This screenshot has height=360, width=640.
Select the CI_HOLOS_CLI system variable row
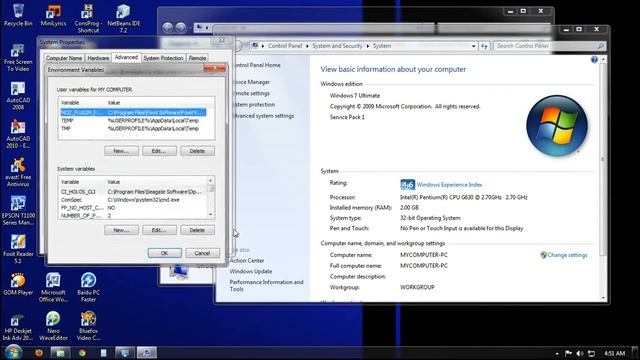pyautogui.click(x=133, y=192)
